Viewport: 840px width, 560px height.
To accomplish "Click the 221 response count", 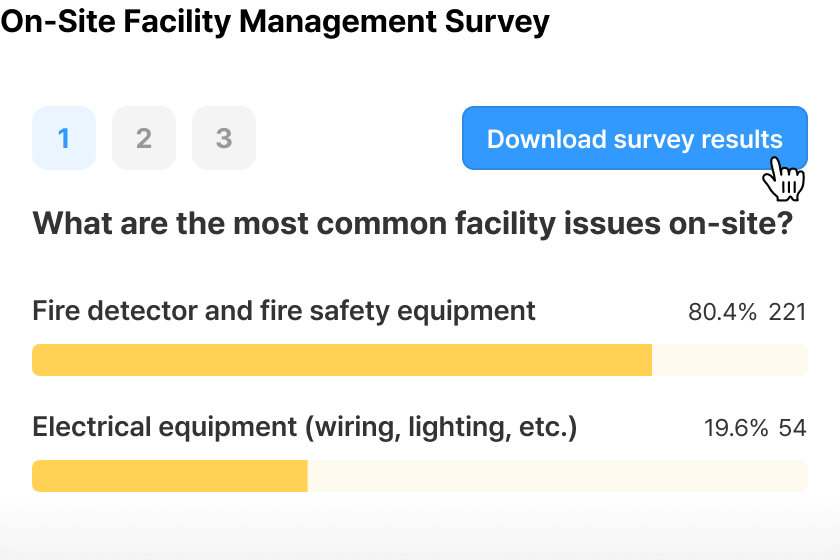I will coord(788,312).
